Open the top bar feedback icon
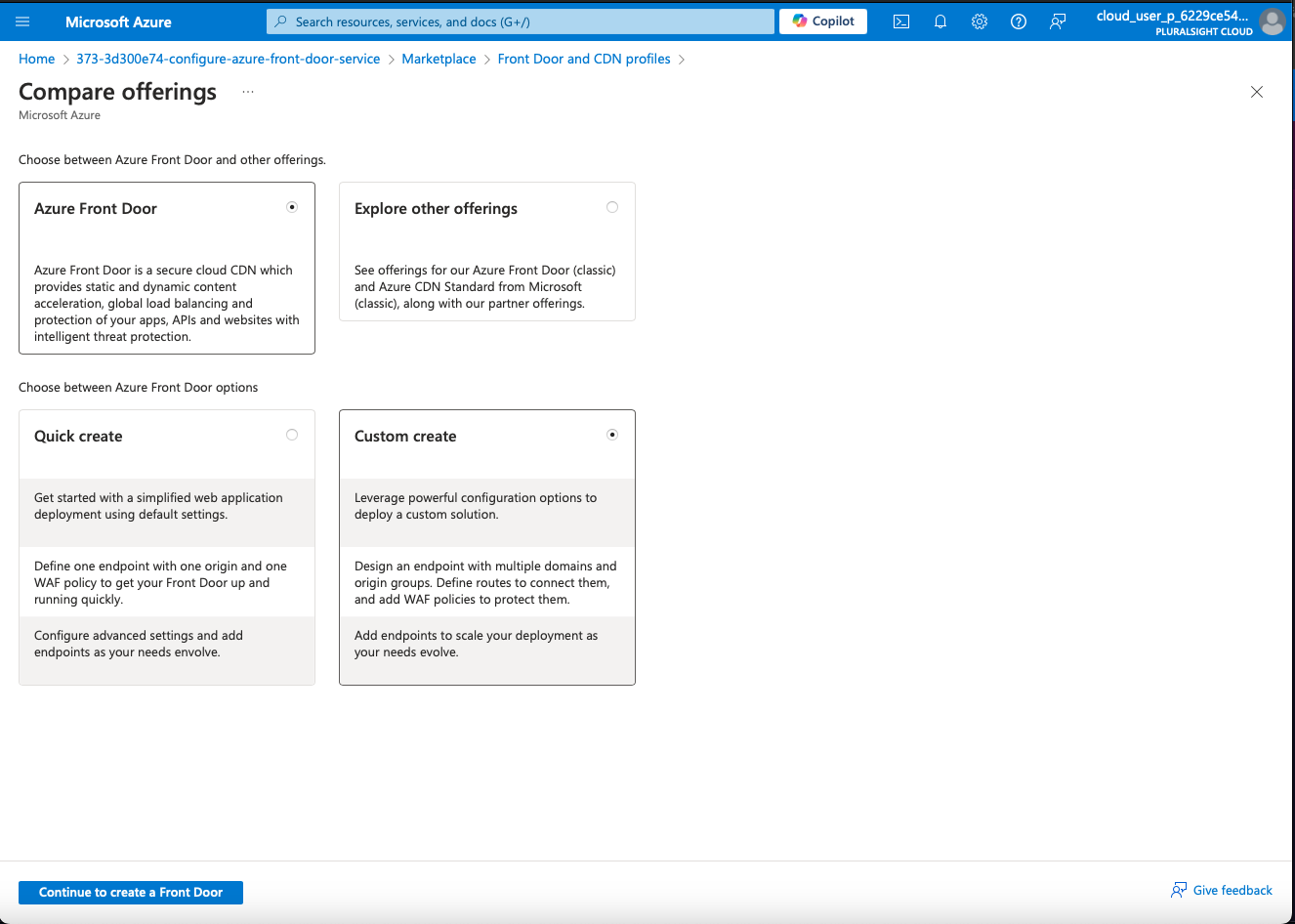This screenshot has height=924, width=1295. point(1058,21)
